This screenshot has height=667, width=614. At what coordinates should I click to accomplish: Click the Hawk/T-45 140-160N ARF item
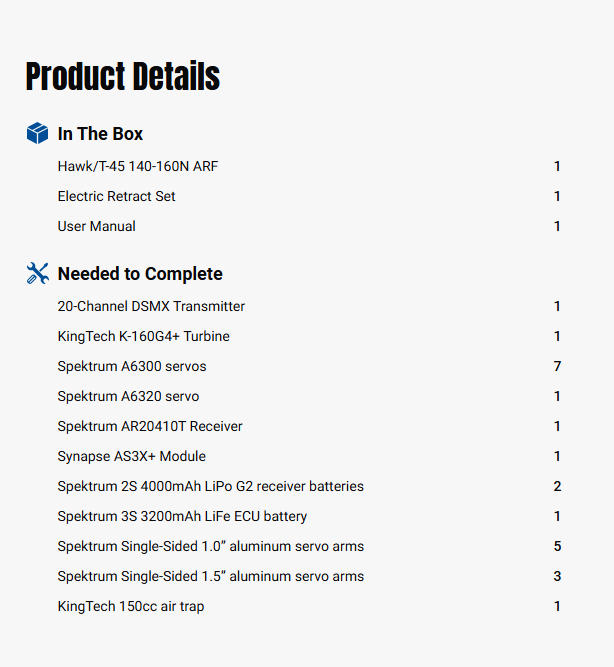(137, 166)
